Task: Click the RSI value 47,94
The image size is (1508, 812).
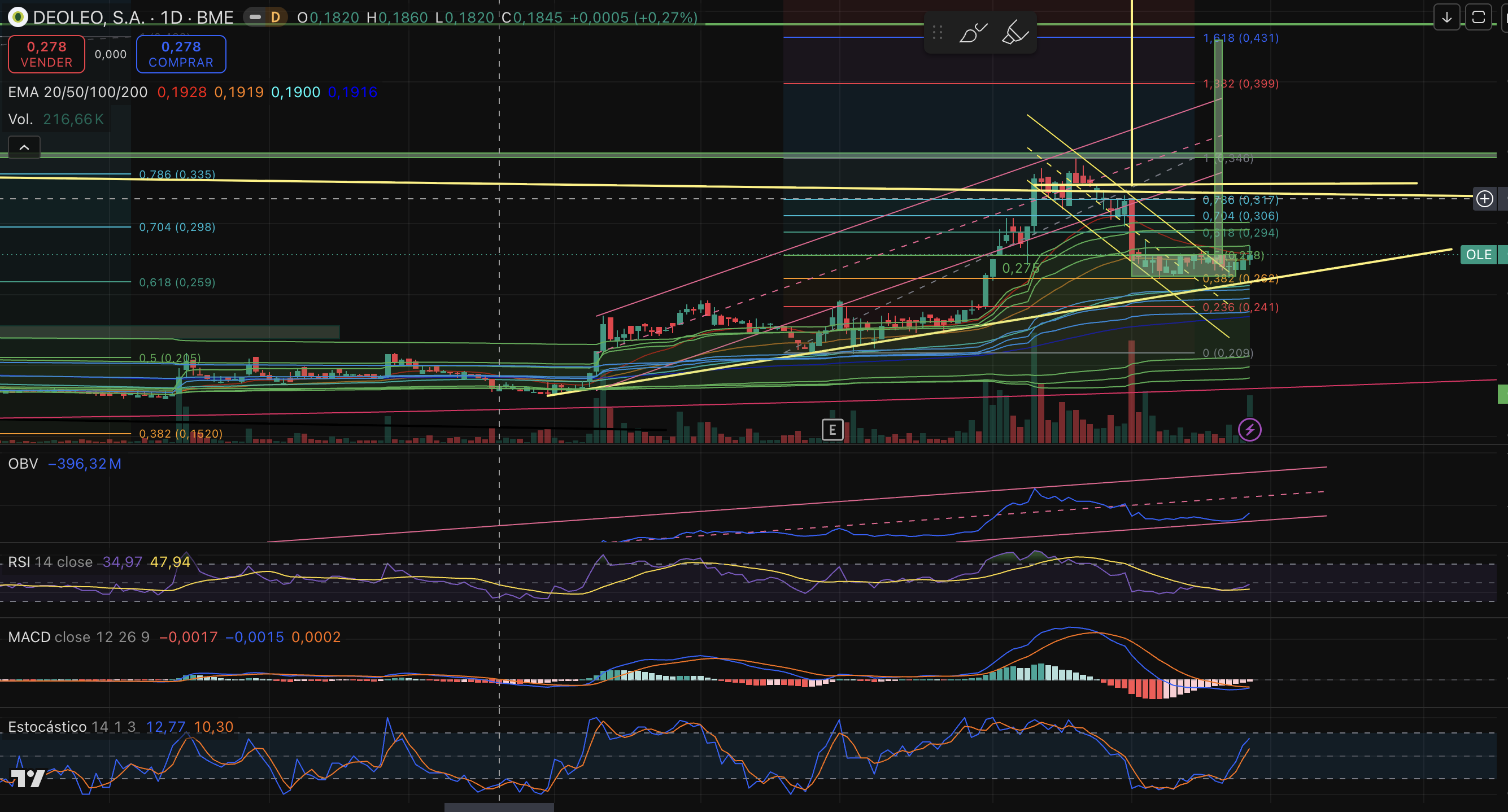Action: [x=171, y=562]
